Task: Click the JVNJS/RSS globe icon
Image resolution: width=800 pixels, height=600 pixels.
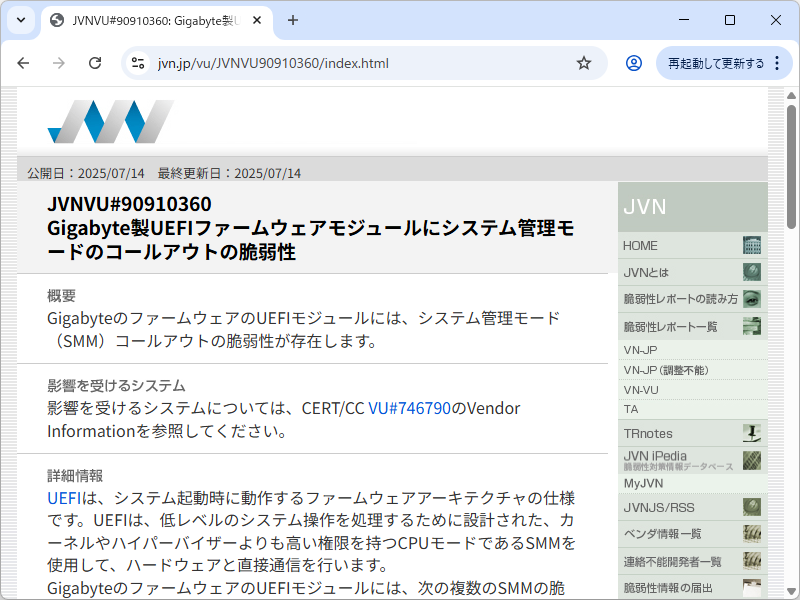Action: click(x=752, y=507)
